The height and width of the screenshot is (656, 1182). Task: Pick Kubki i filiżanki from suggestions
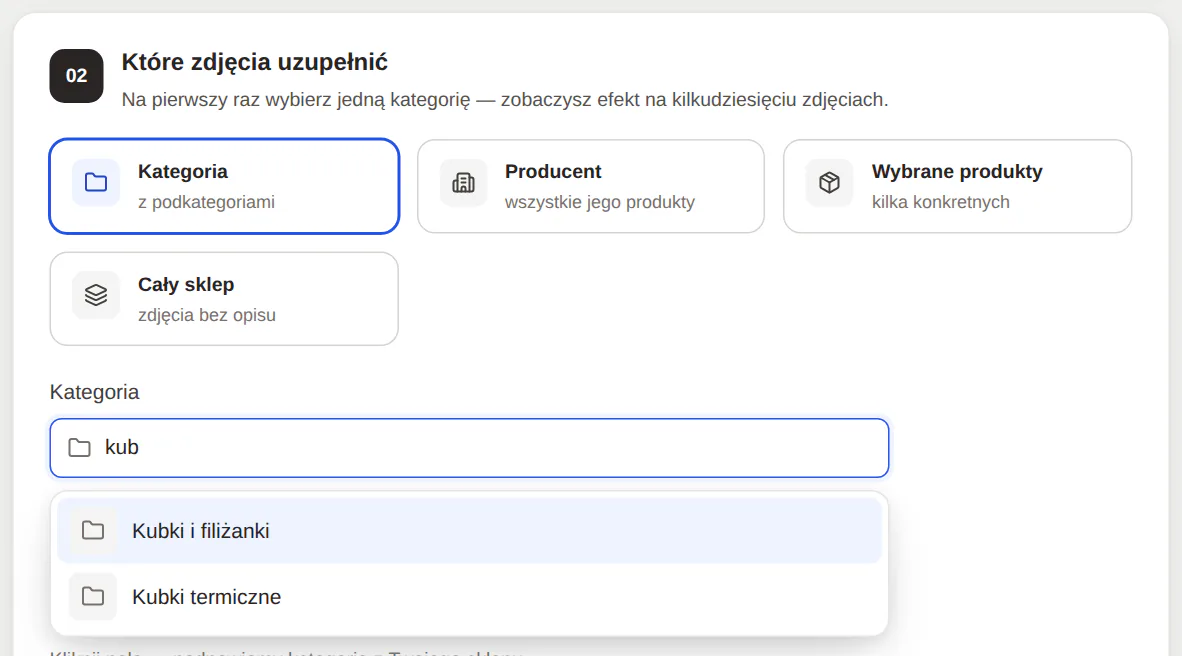tap(470, 531)
